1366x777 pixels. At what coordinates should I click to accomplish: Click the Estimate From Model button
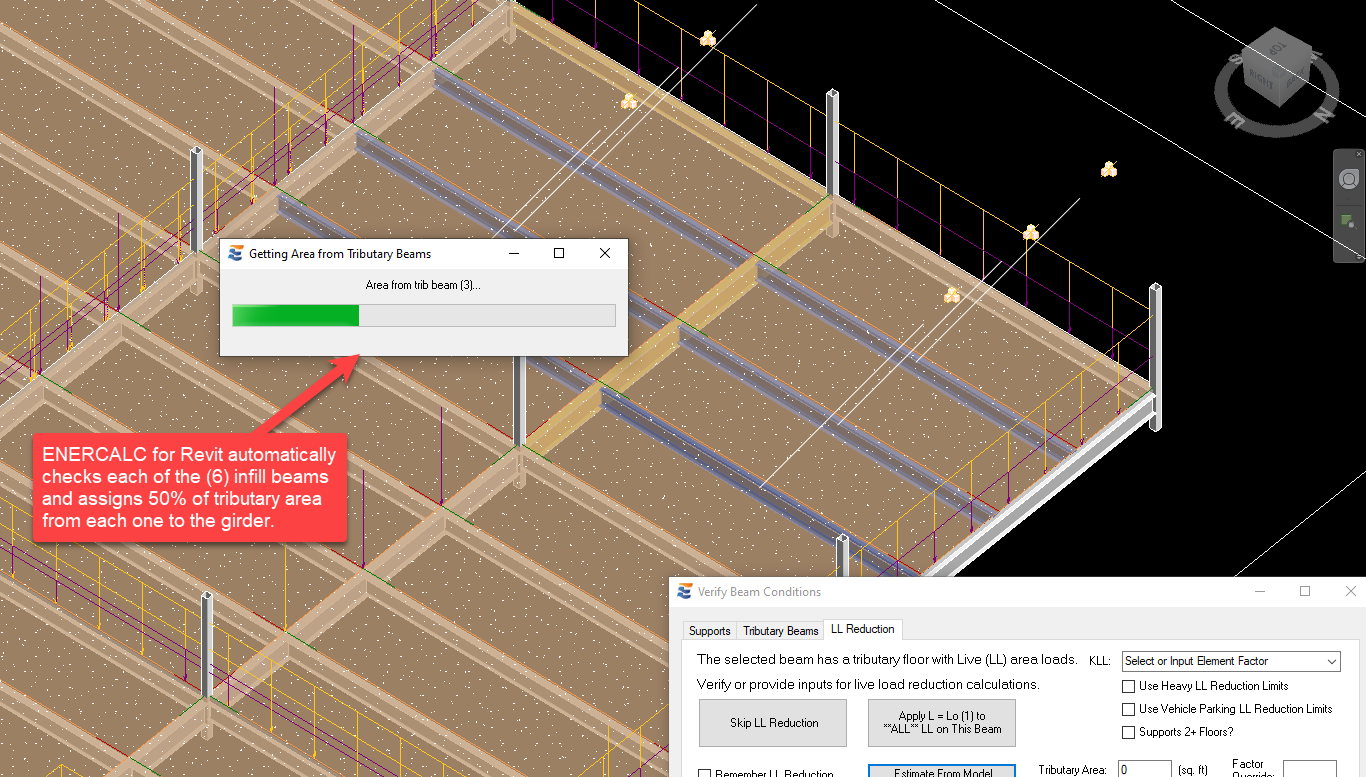tap(942, 771)
